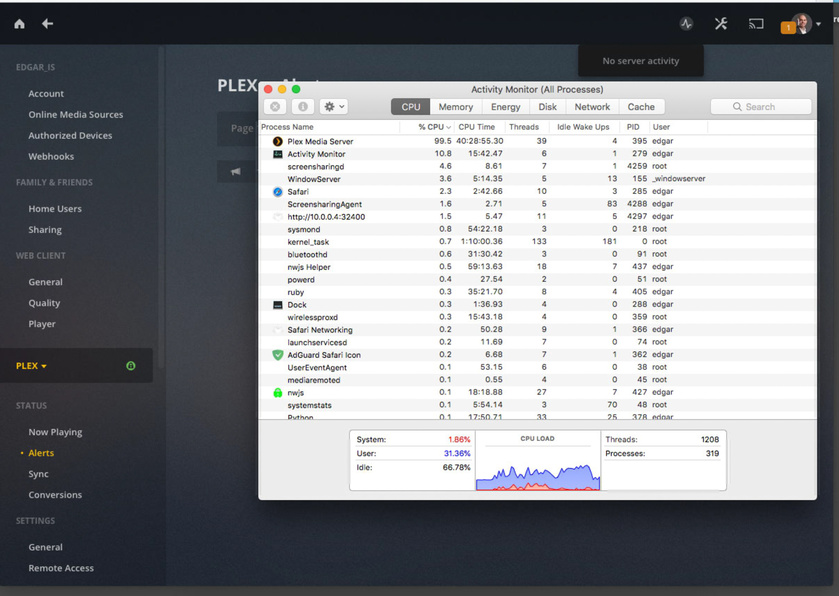Sort by User column header
The width and height of the screenshot is (839, 596).
[x=677, y=127]
